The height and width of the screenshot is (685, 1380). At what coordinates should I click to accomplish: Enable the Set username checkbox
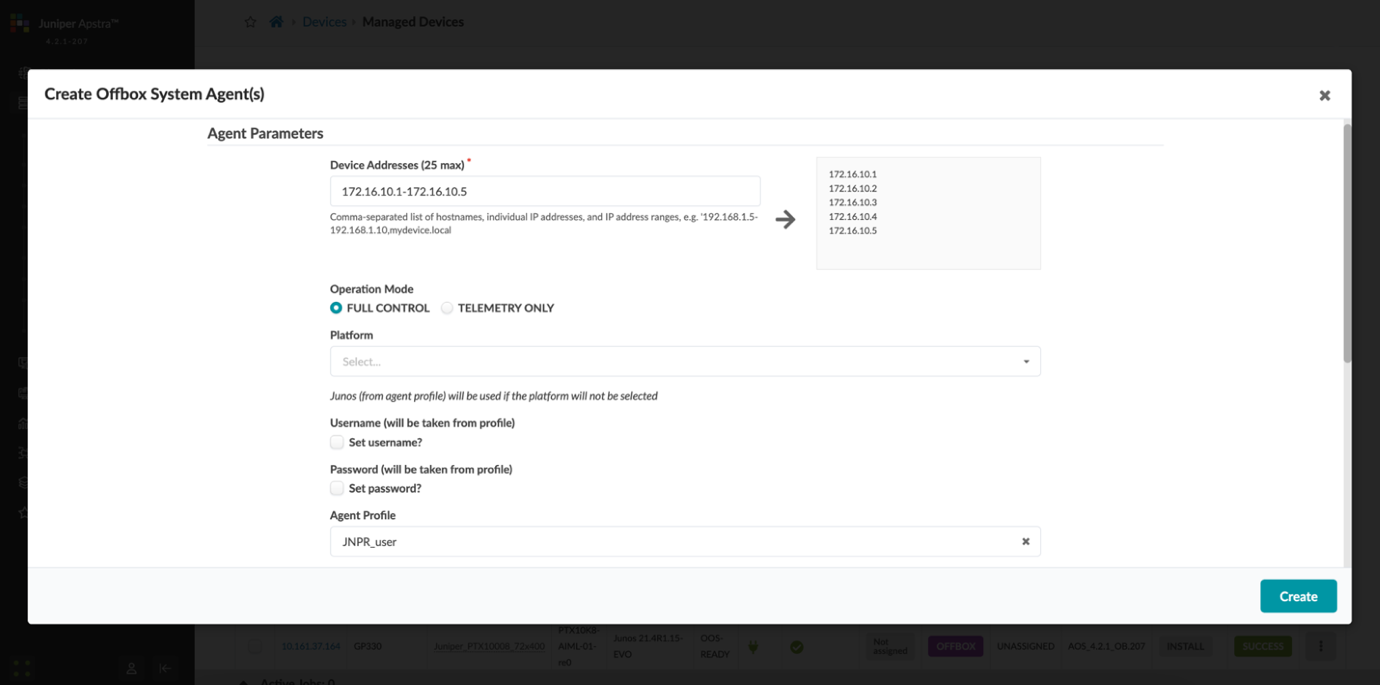pyautogui.click(x=337, y=442)
